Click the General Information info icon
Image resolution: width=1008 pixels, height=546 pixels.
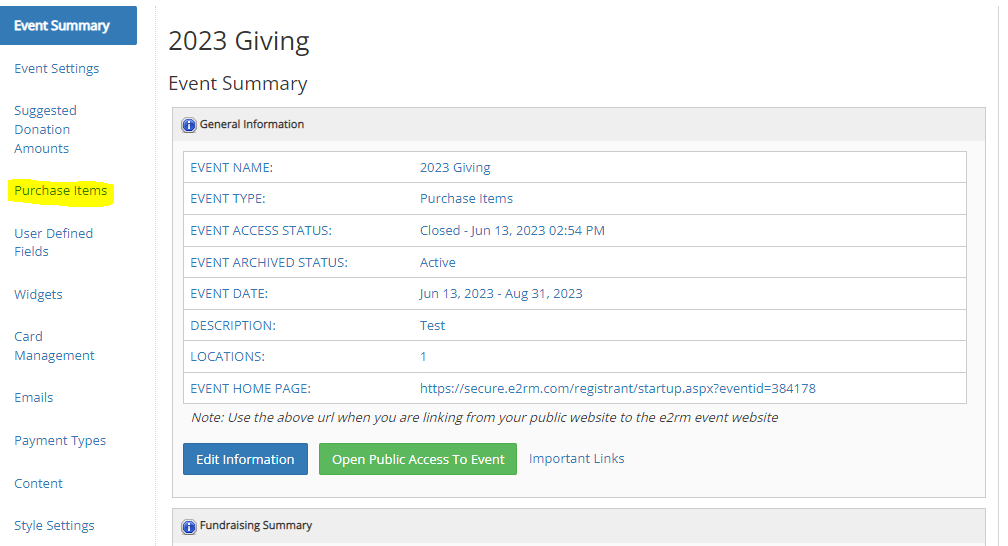(188, 125)
